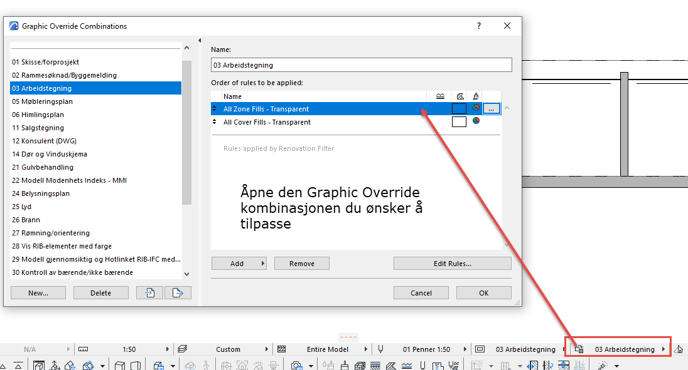688x370 pixels.
Task: Click the scale ruler icon in quick options bar
Action: (x=83, y=349)
